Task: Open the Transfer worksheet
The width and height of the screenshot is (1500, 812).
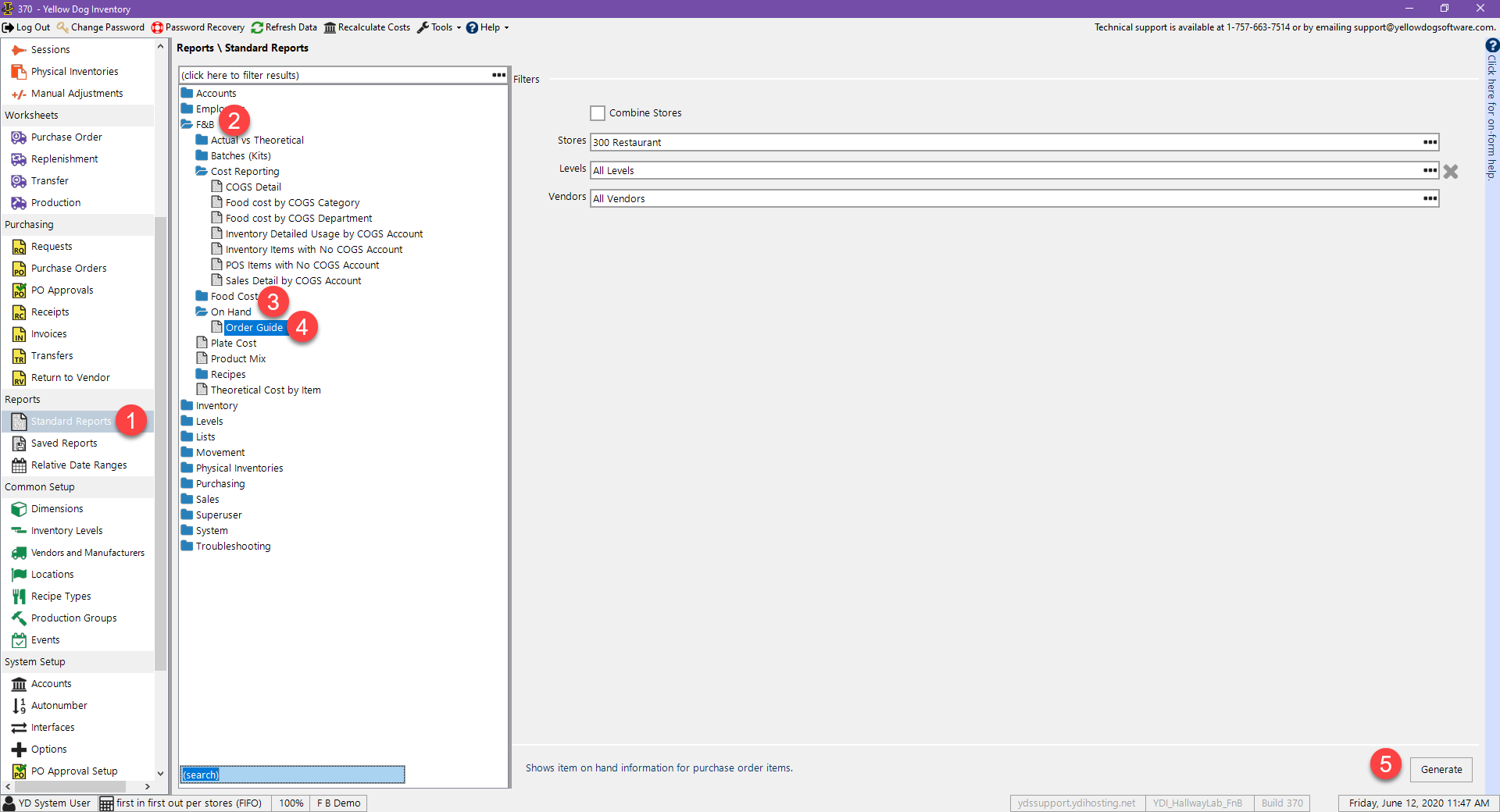Action: tap(49, 180)
